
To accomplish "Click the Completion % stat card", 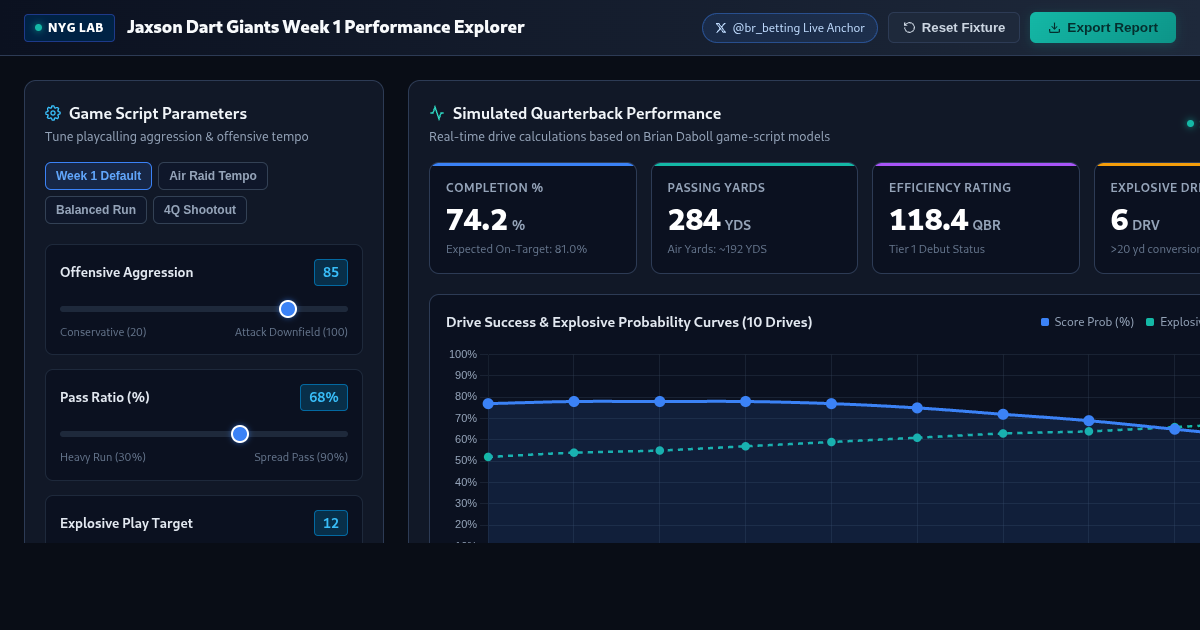I will (x=533, y=218).
